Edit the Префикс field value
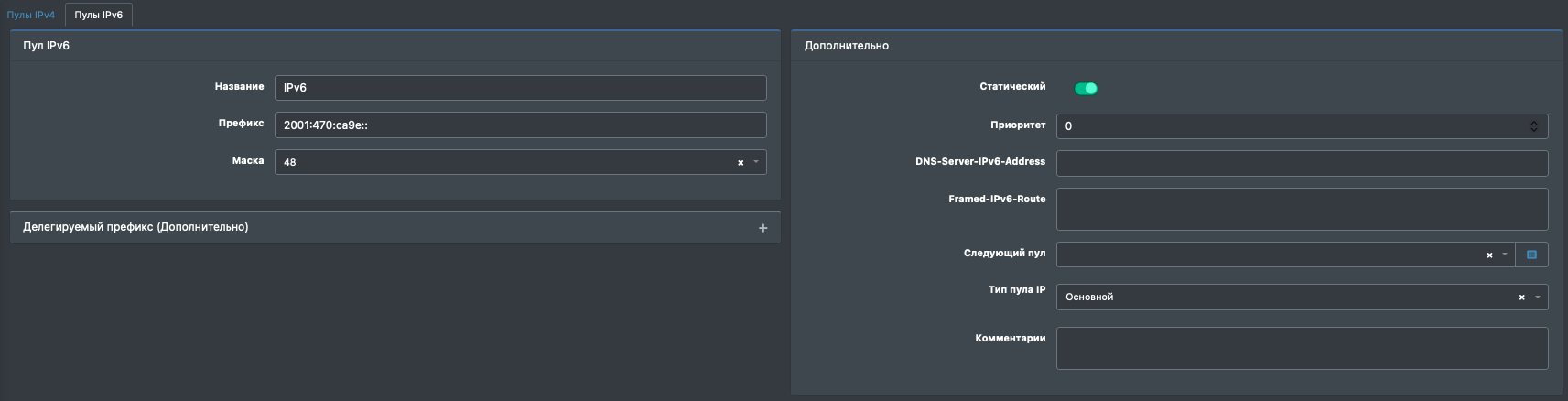 pos(520,125)
